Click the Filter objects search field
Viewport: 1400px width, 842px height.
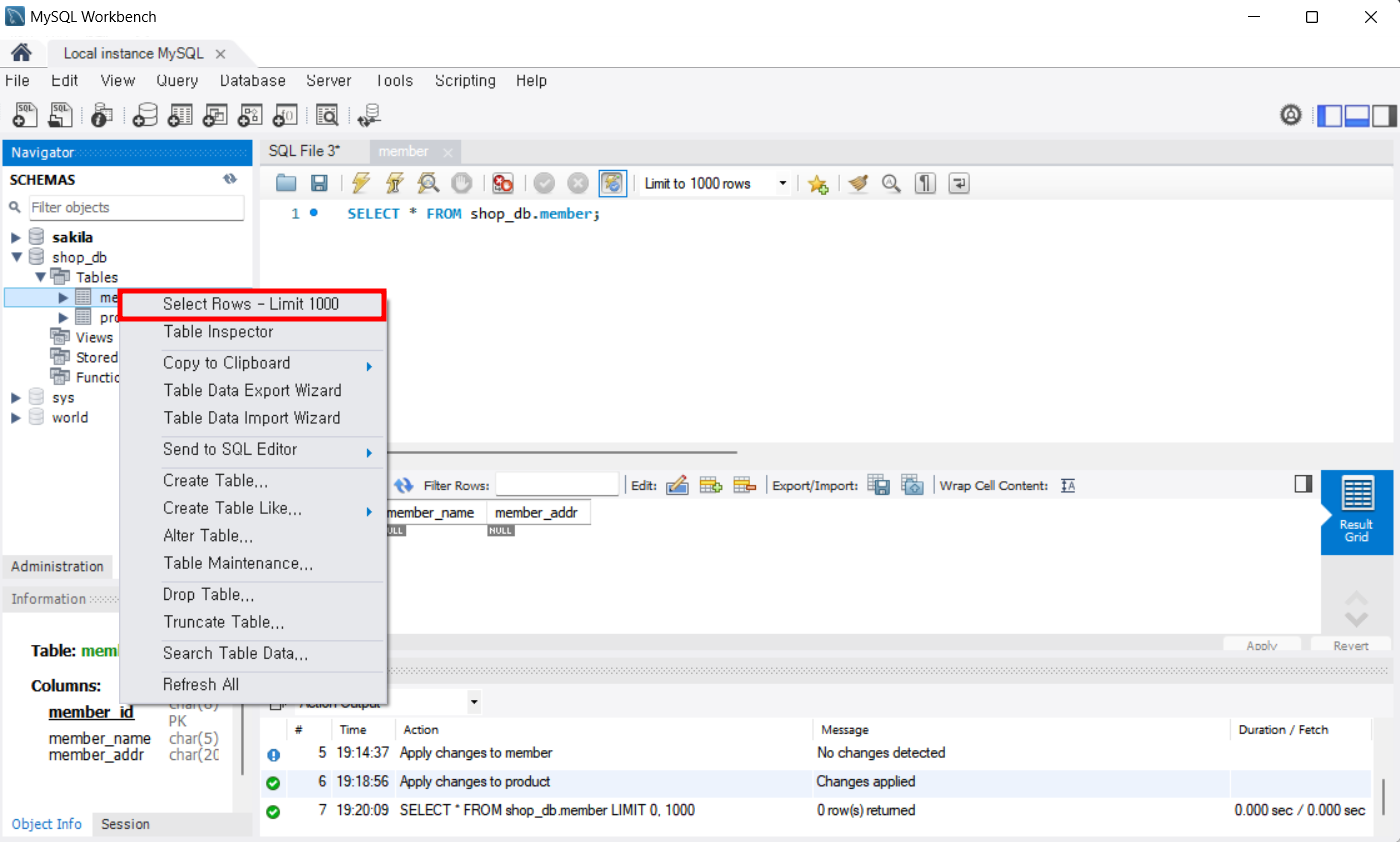click(x=136, y=207)
